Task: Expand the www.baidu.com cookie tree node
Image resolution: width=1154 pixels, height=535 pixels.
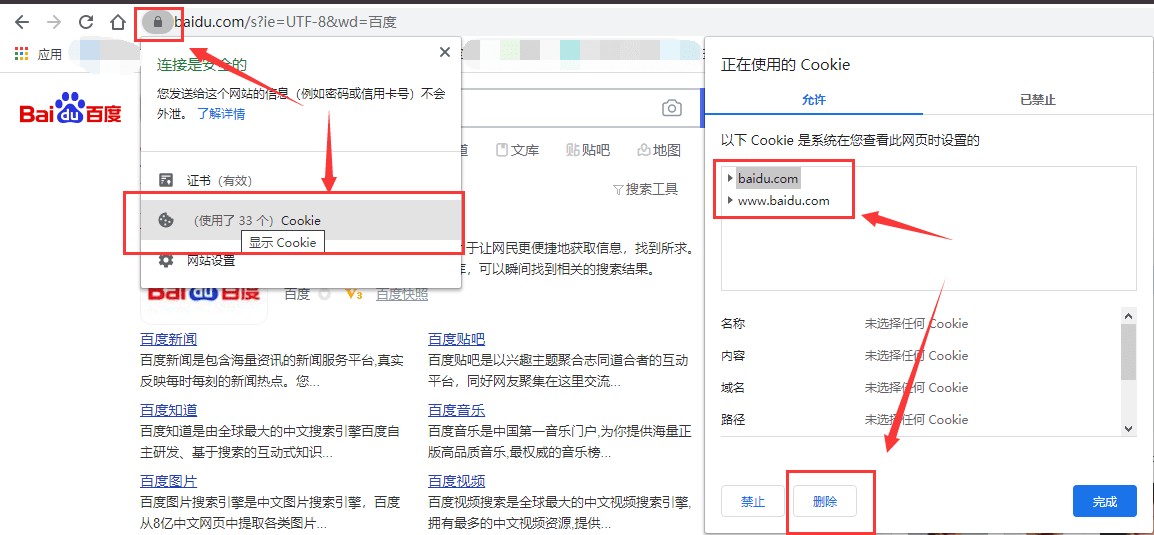Action: coord(730,200)
